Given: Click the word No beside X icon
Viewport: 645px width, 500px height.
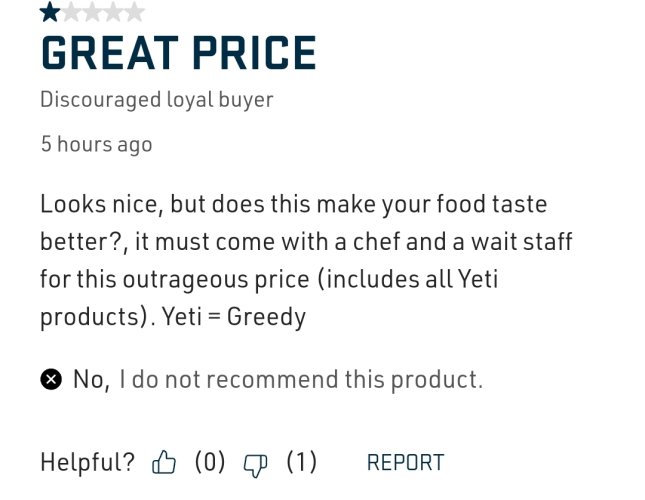Looking at the screenshot, I should [x=91, y=379].
